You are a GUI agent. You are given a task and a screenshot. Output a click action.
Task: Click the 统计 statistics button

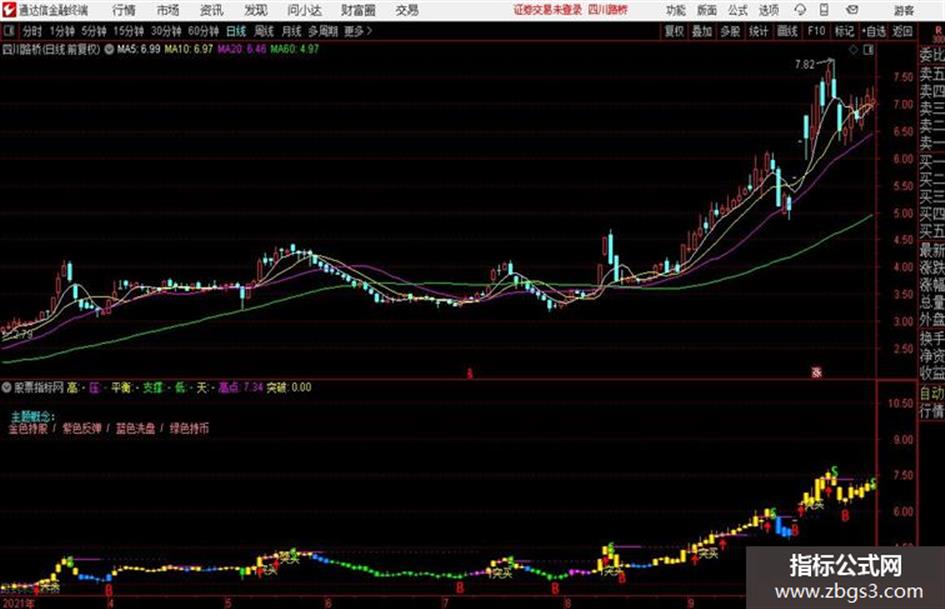click(x=759, y=31)
